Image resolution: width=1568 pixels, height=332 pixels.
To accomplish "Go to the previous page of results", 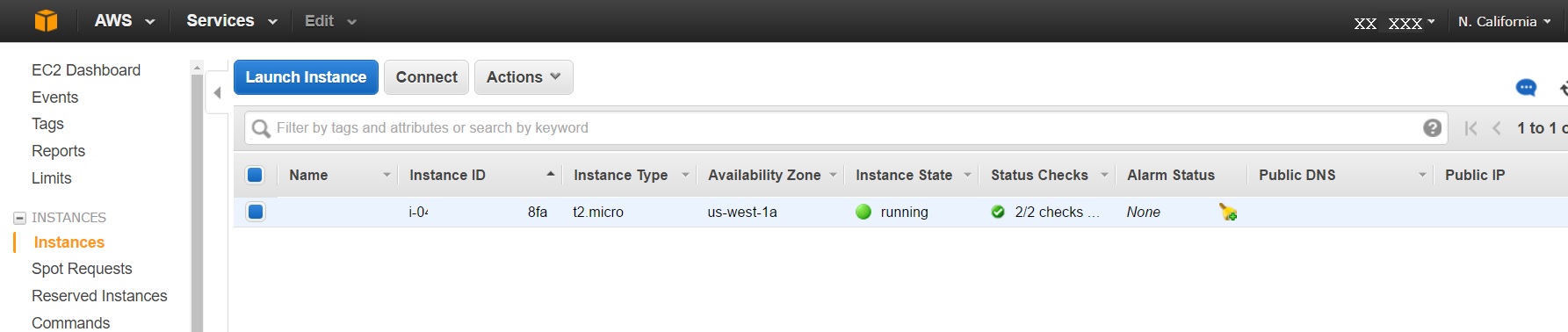I will [1497, 128].
